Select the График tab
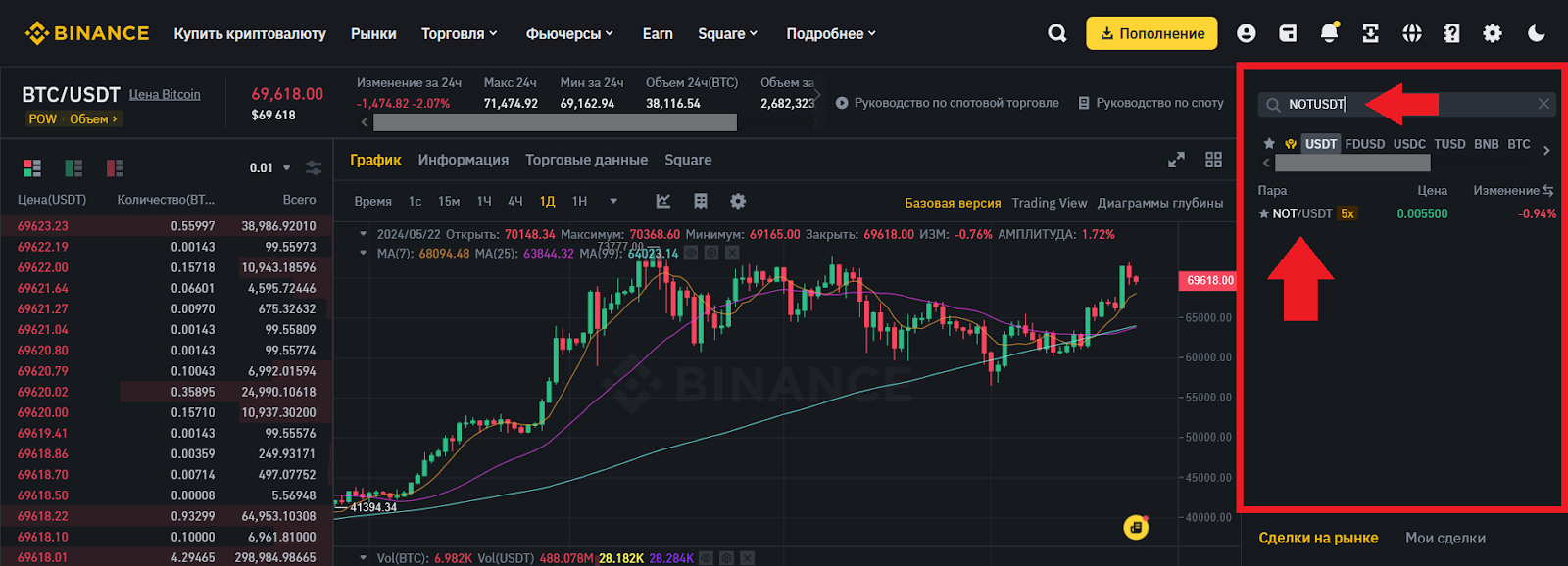 [x=375, y=160]
